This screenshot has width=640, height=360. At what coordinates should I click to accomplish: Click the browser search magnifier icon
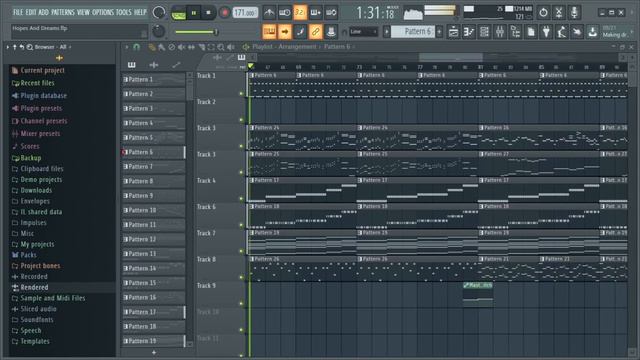[x=29, y=47]
